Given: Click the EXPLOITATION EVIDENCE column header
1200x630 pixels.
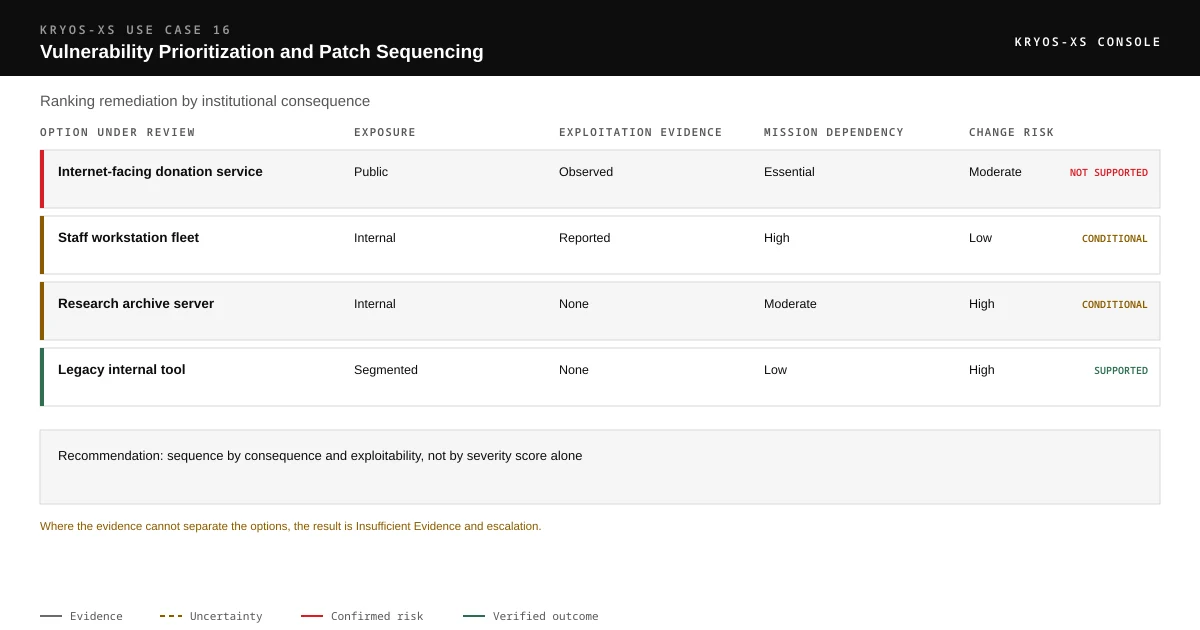Looking at the screenshot, I should tap(640, 132).
